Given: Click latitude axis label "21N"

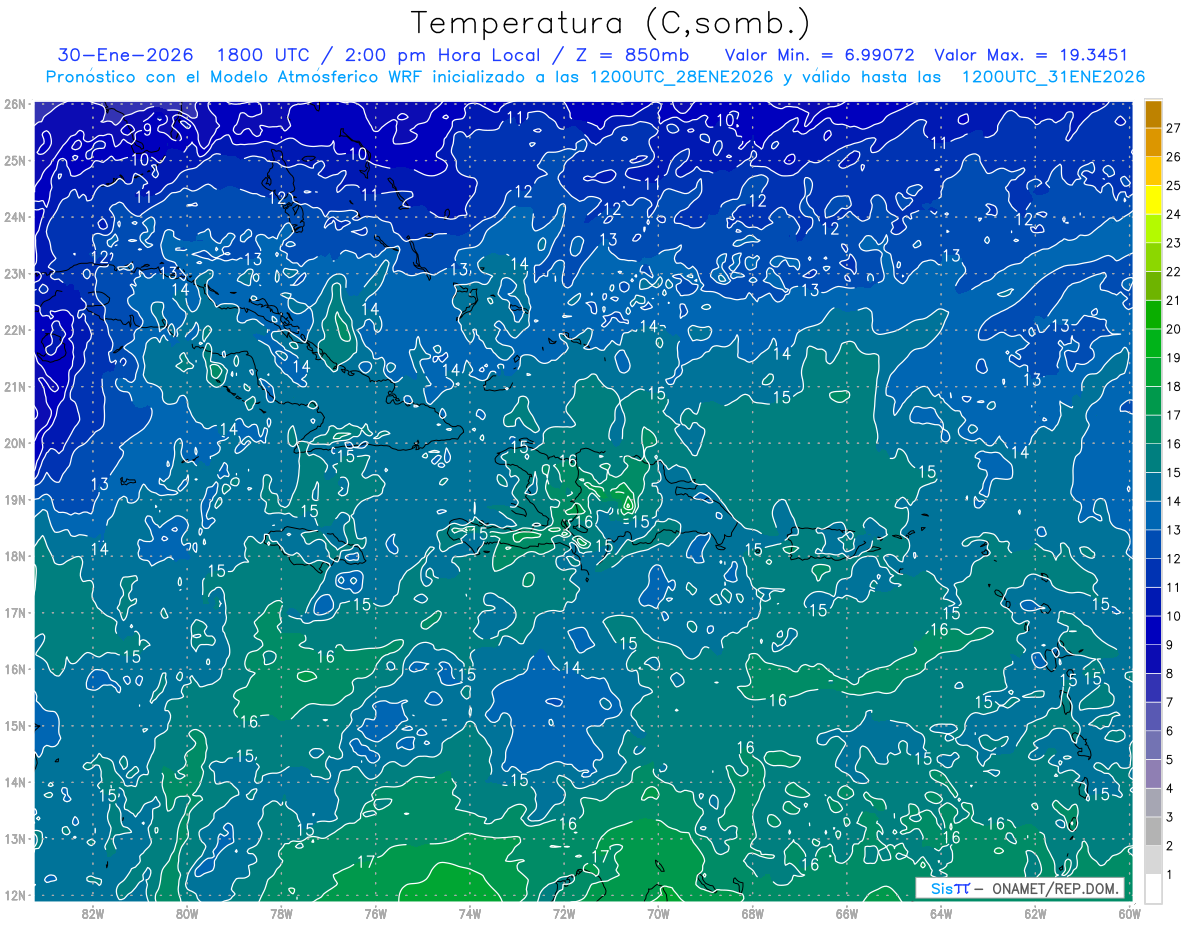Looking at the screenshot, I should pyautogui.click(x=15, y=387).
